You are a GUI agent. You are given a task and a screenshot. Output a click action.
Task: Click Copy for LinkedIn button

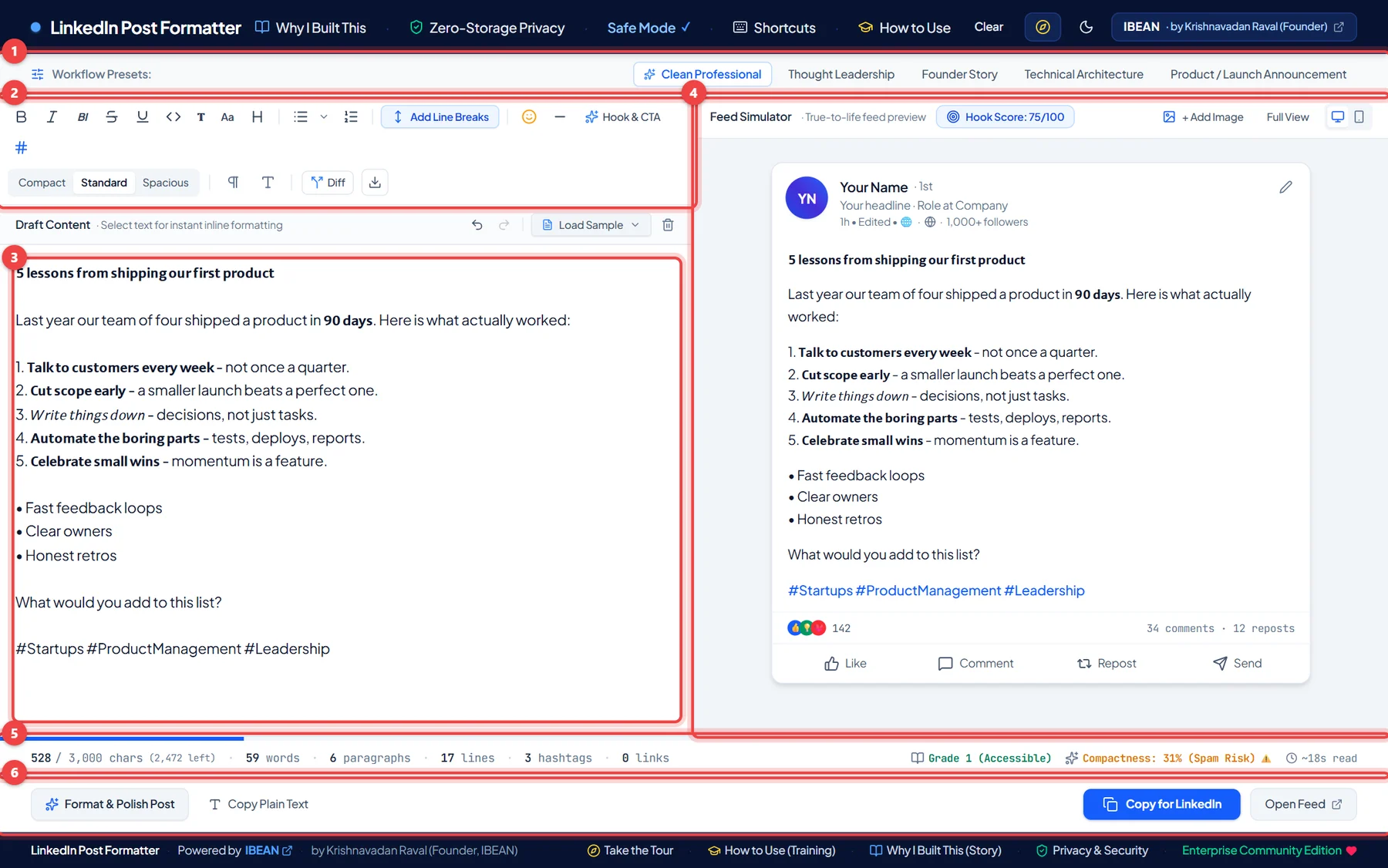tap(1161, 804)
